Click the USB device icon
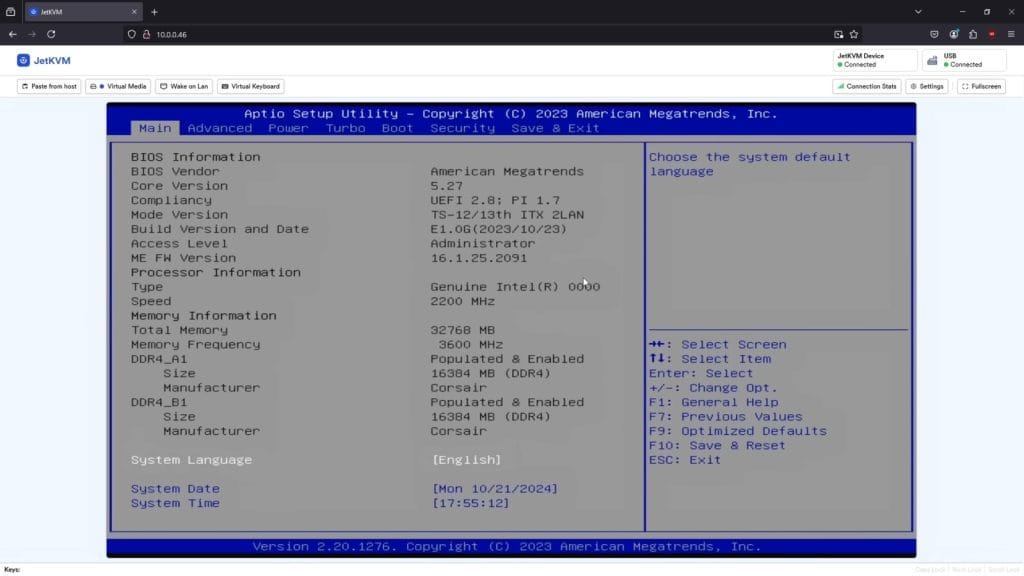This screenshot has height=576, width=1024. click(x=933, y=61)
